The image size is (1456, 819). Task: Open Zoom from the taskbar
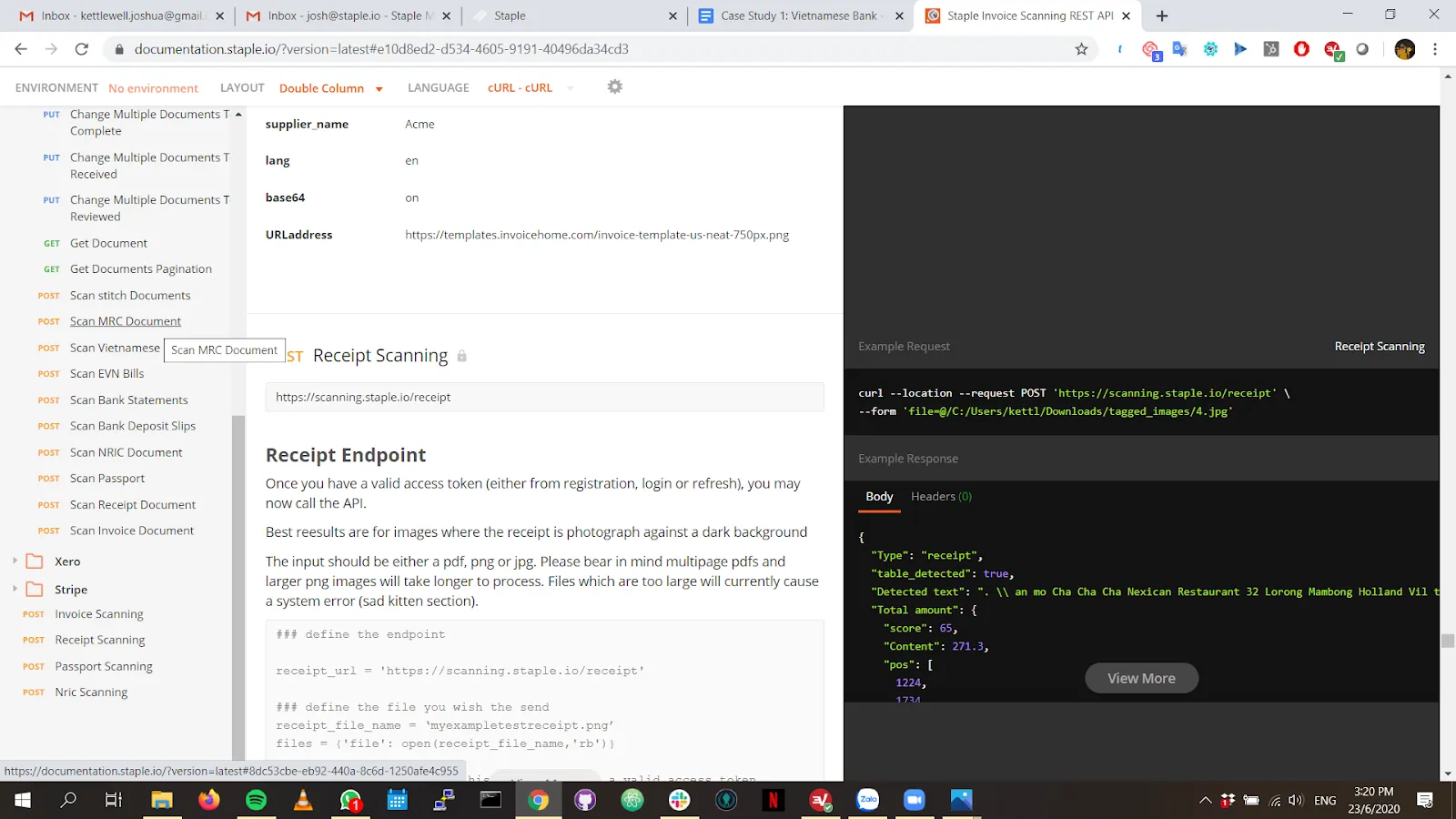(x=914, y=800)
